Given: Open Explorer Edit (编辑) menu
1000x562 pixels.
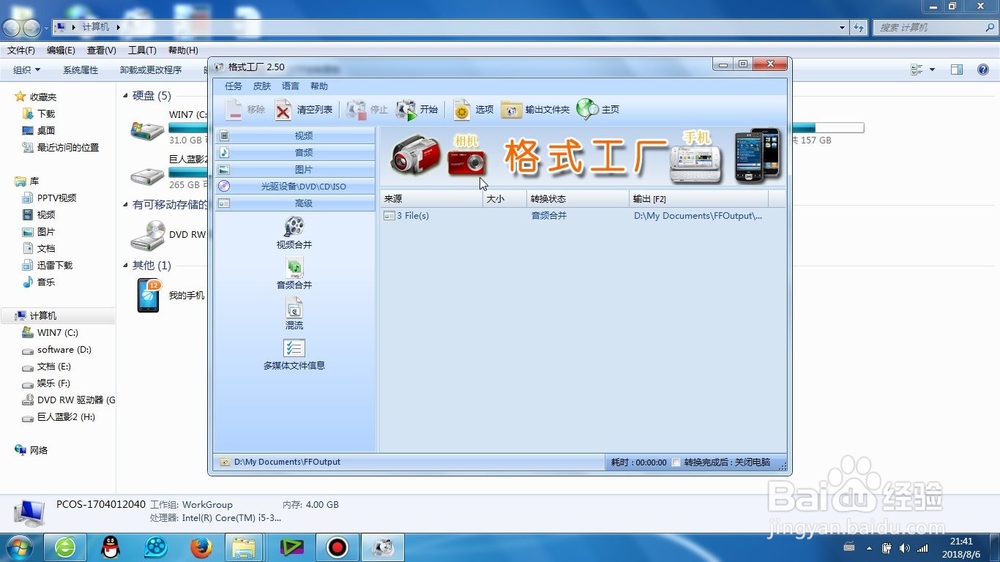Looking at the screenshot, I should pyautogui.click(x=61, y=50).
